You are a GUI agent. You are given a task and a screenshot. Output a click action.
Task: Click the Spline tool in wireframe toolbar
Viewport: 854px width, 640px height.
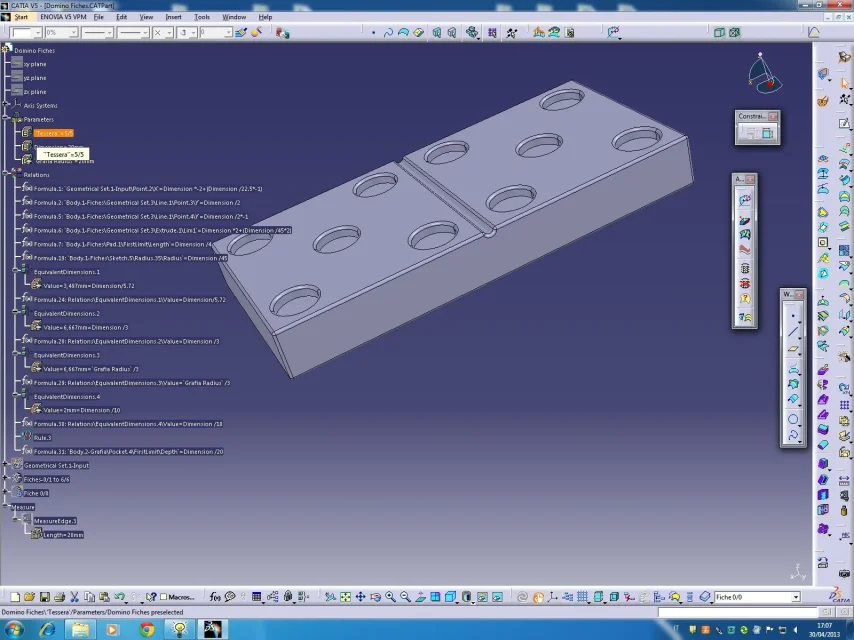pos(793,435)
